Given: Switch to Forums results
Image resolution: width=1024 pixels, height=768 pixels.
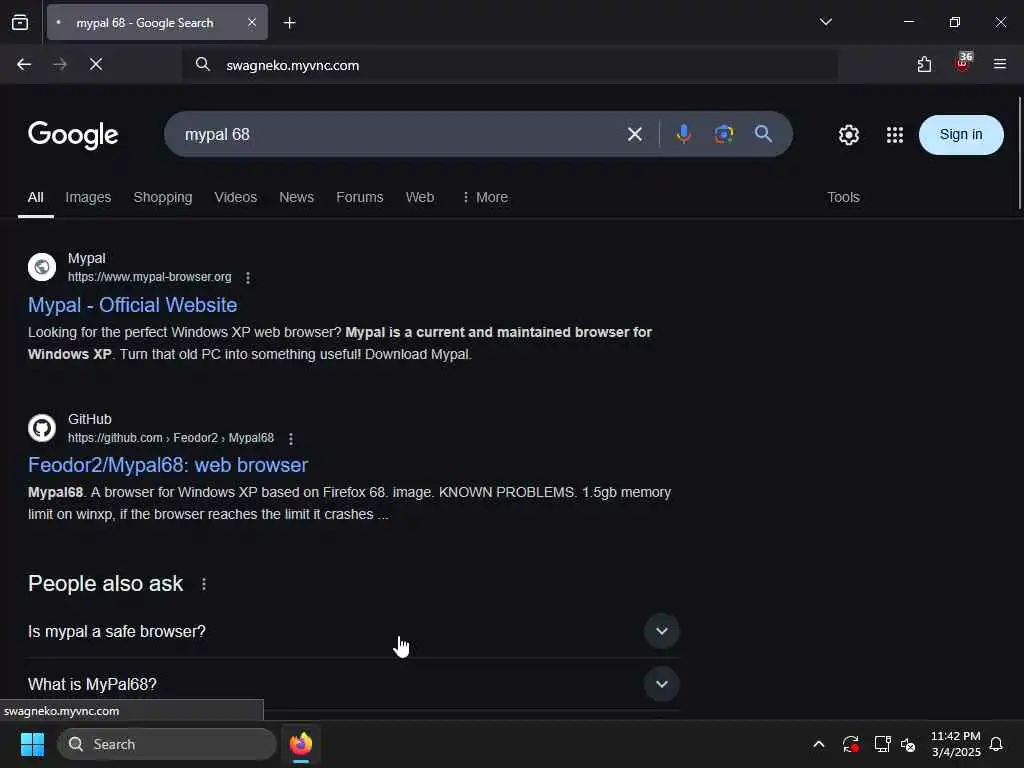Looking at the screenshot, I should pos(360,197).
